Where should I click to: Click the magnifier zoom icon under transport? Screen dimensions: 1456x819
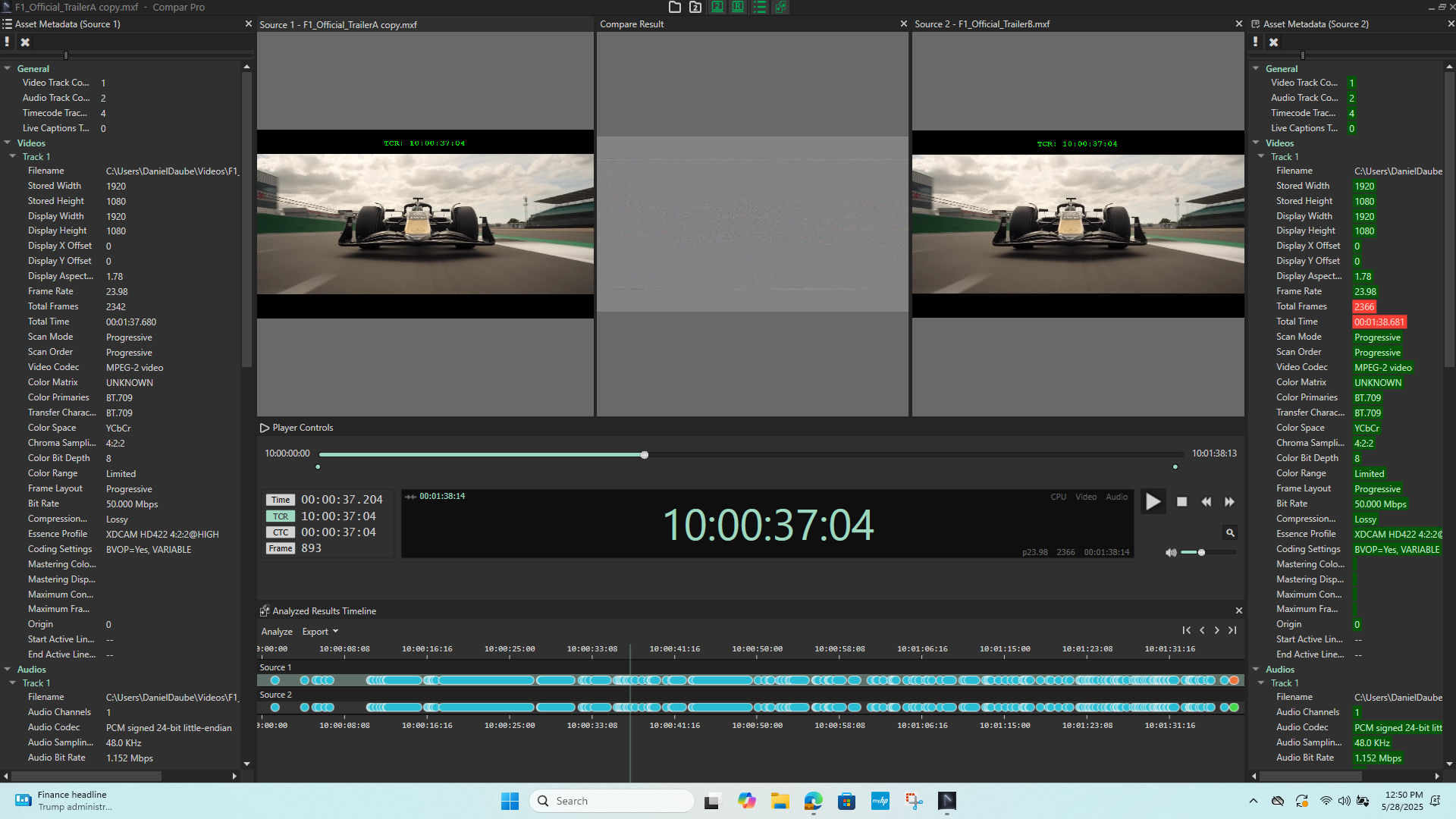[1230, 533]
